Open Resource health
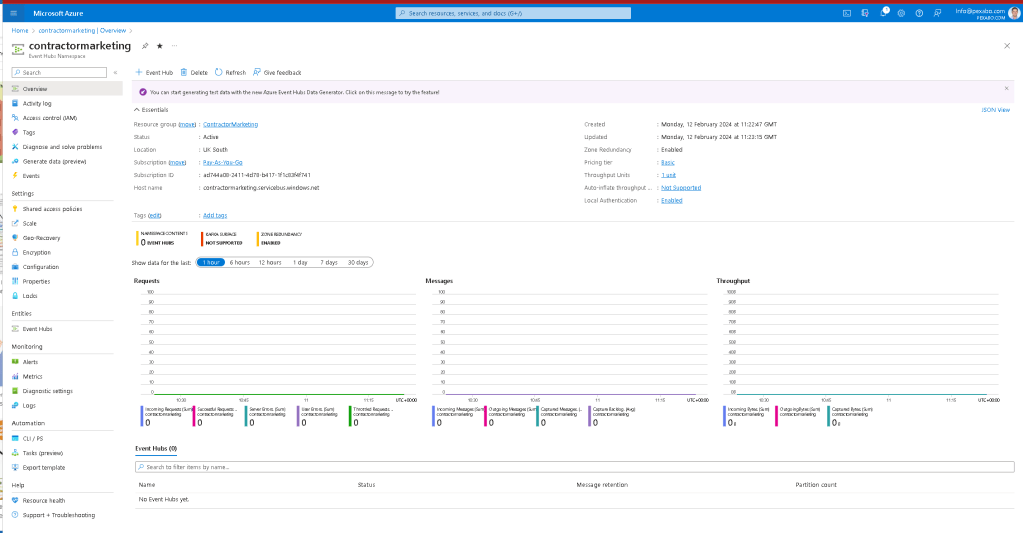 pyautogui.click(x=44, y=500)
